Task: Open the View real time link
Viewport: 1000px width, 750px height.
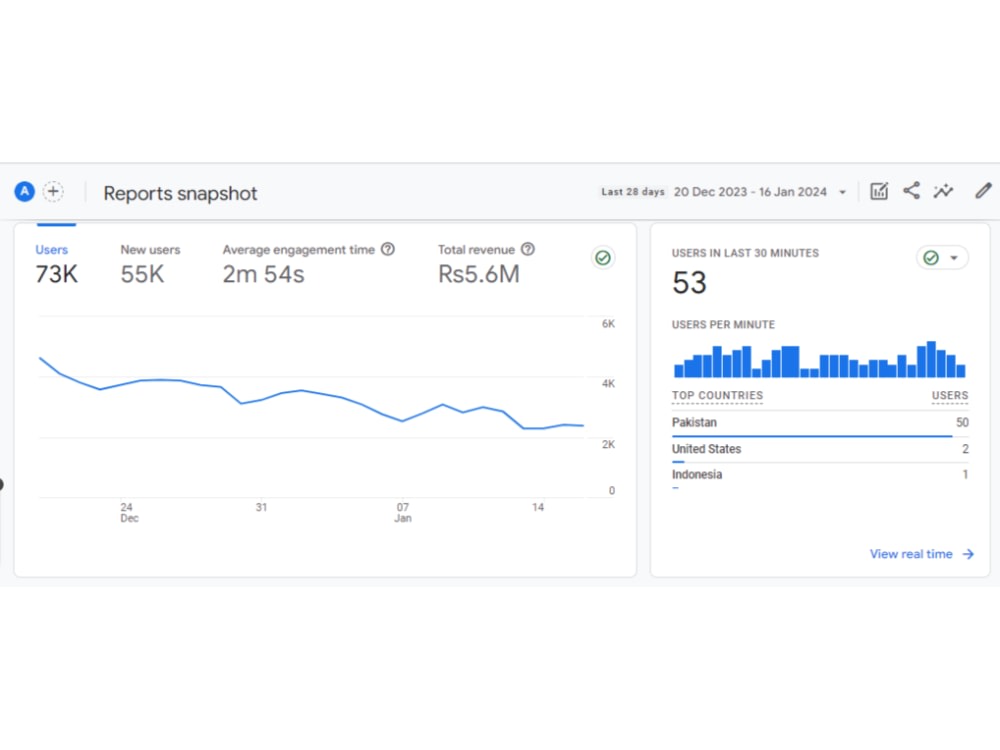Action: [x=922, y=554]
